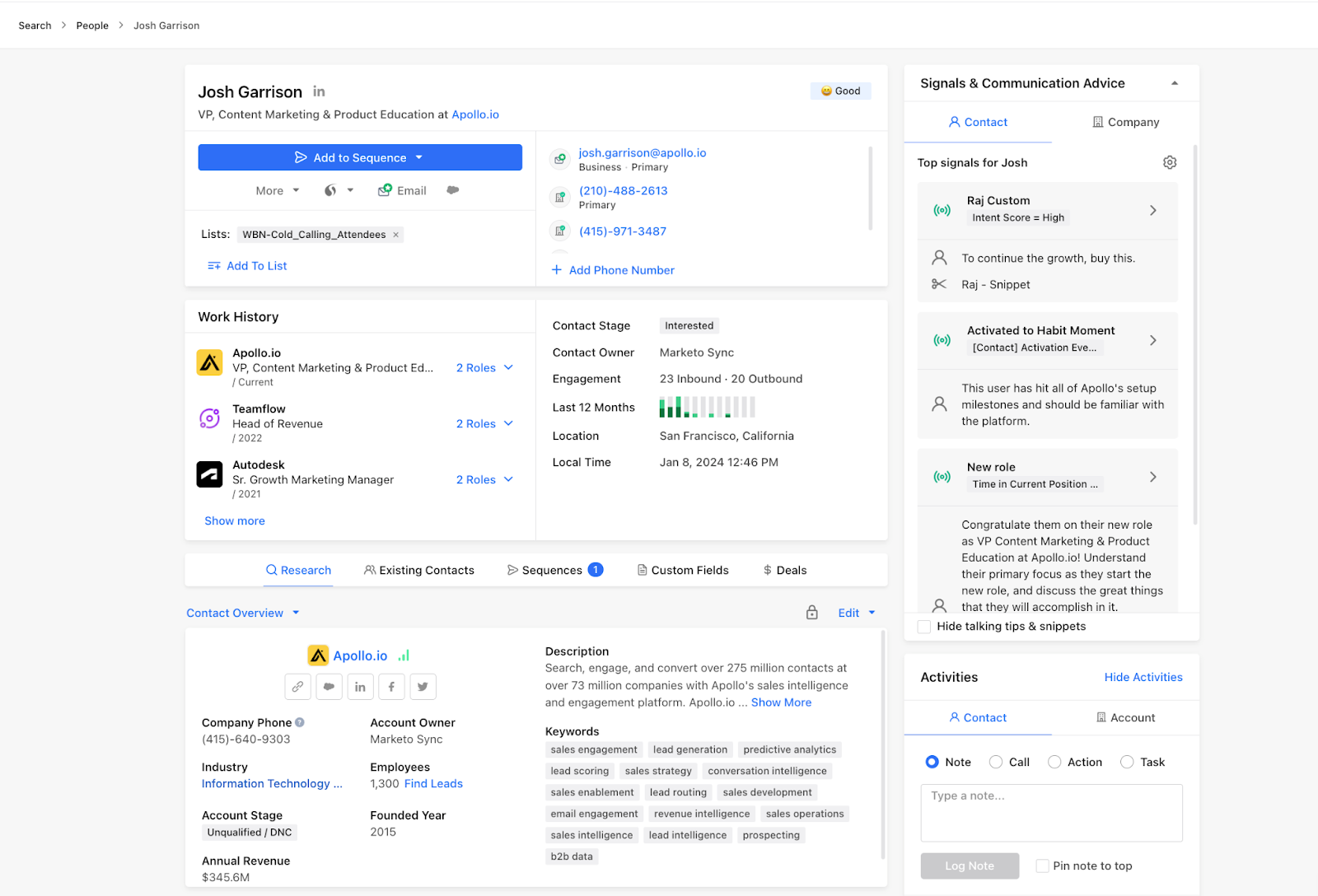Image resolution: width=1318 pixels, height=896 pixels.
Task: Switch to the Research tab
Action: click(298, 570)
